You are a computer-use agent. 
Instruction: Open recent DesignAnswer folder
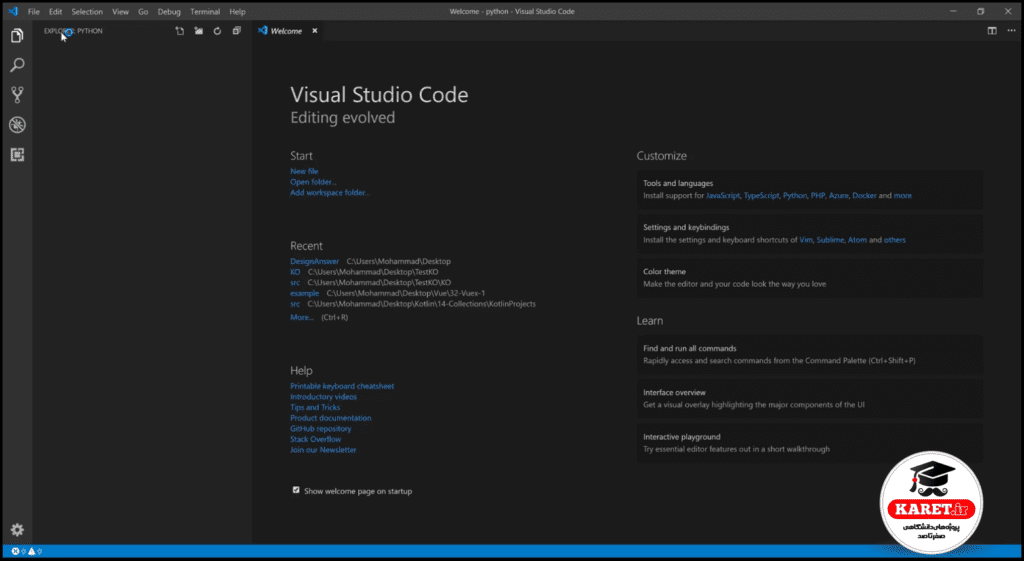[314, 261]
